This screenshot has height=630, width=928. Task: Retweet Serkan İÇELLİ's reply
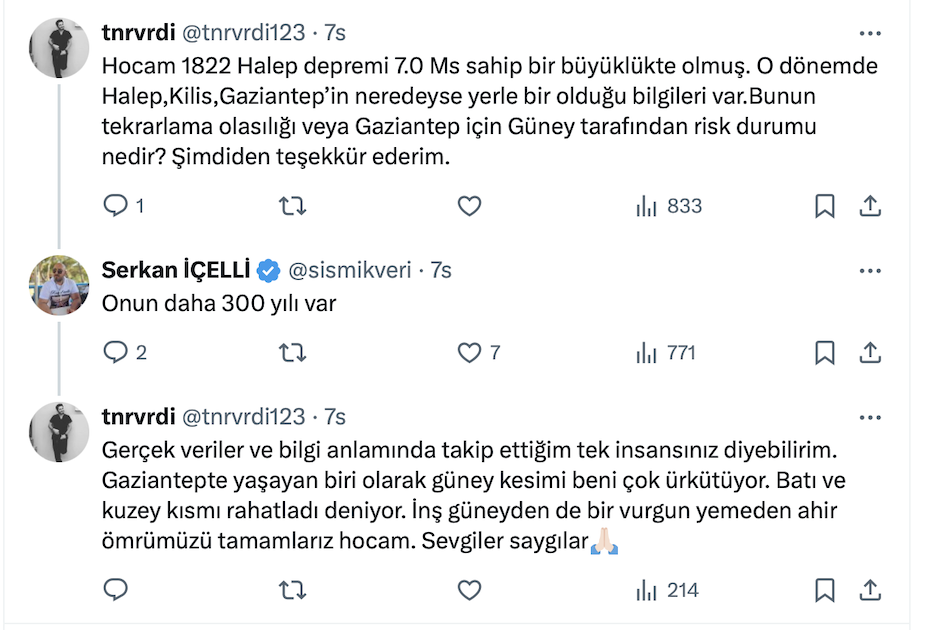[291, 352]
